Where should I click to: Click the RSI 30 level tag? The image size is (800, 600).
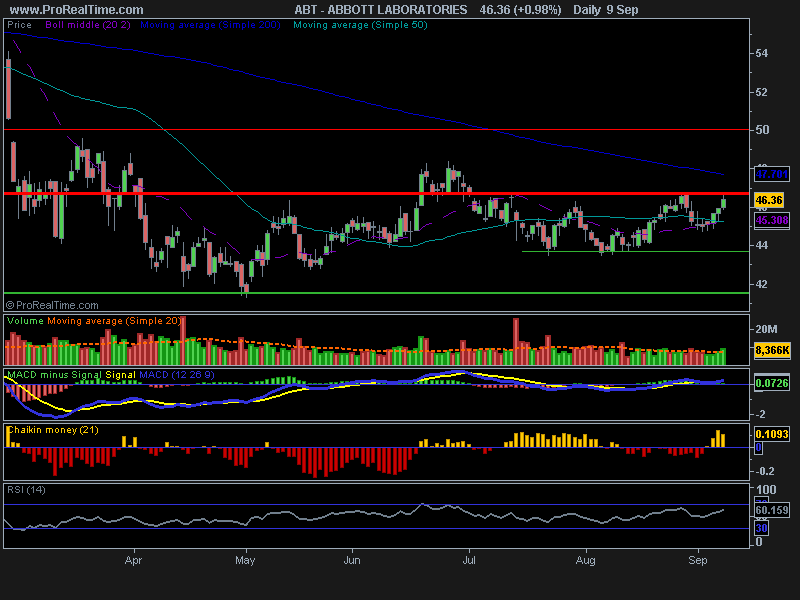point(761,528)
